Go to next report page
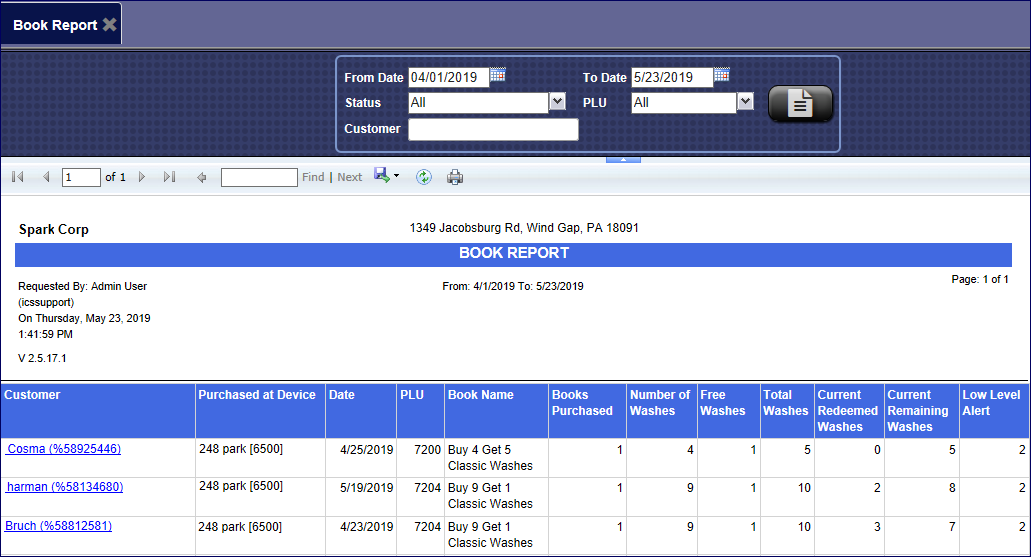Viewport: 1031px width, 557px height. (142, 177)
